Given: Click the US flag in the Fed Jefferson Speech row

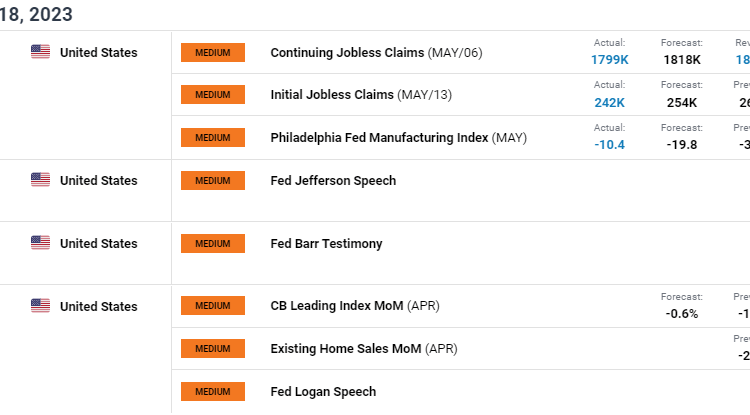Looking at the screenshot, I should [40, 180].
